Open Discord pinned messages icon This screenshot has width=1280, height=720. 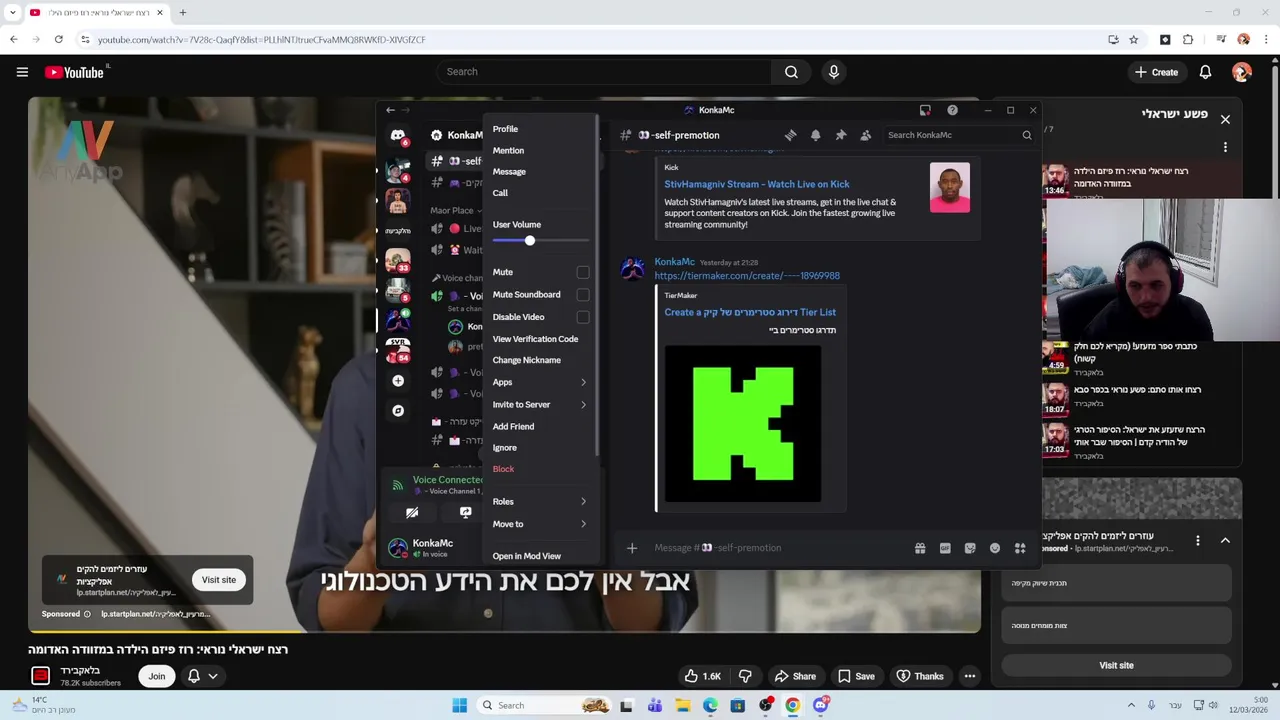point(840,135)
